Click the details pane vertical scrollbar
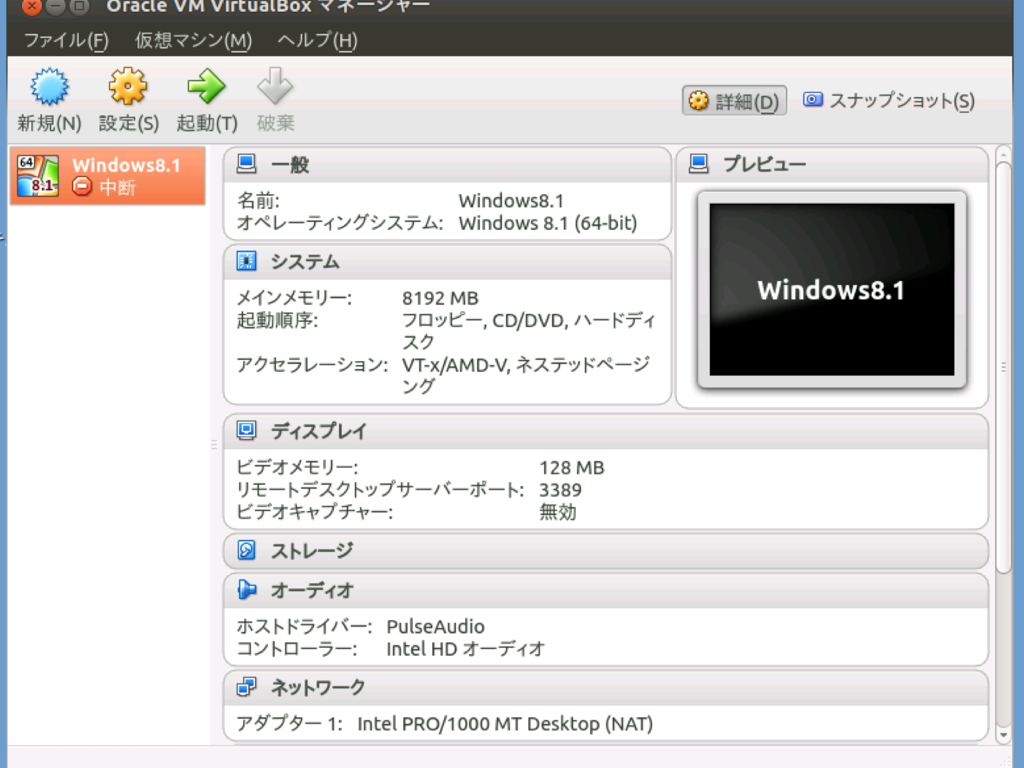This screenshot has width=1024, height=768. click(x=1004, y=367)
